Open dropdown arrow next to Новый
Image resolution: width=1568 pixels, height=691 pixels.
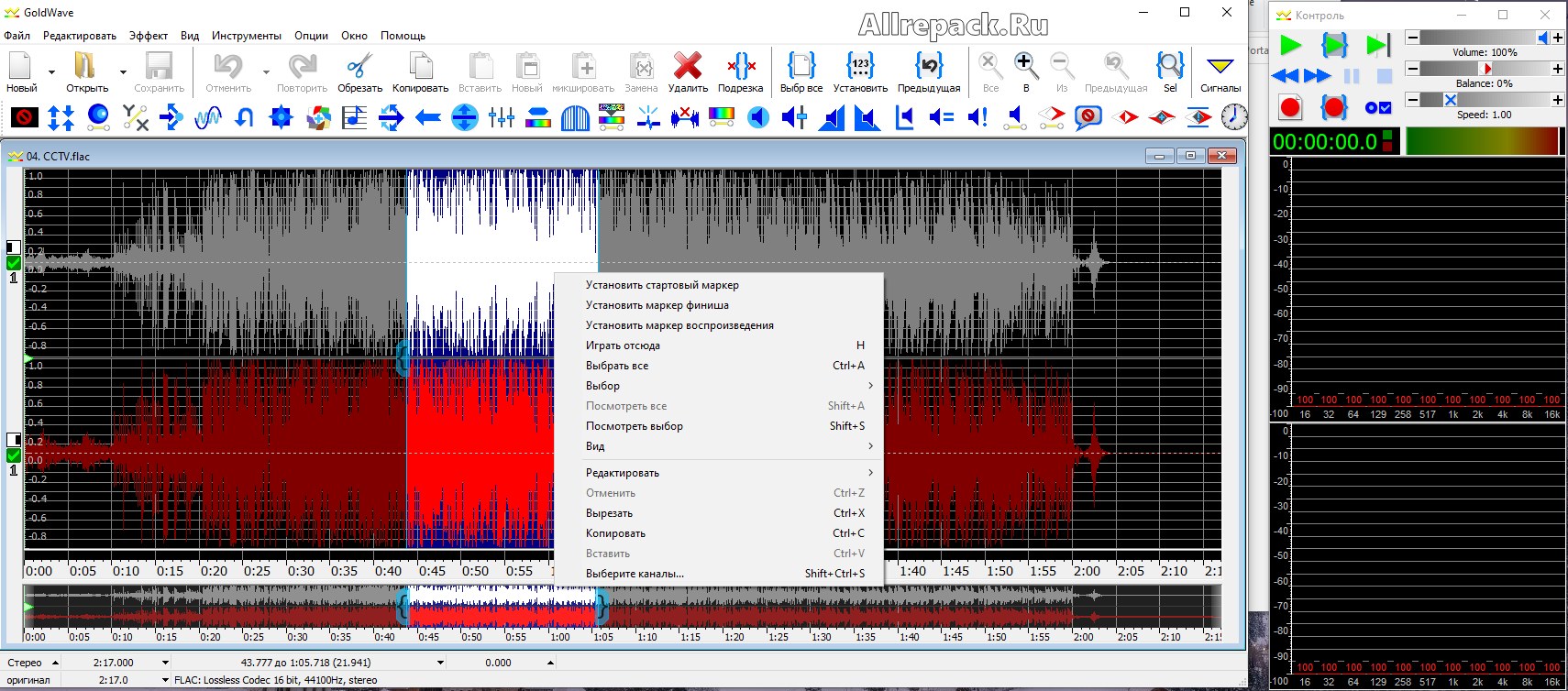(51, 71)
